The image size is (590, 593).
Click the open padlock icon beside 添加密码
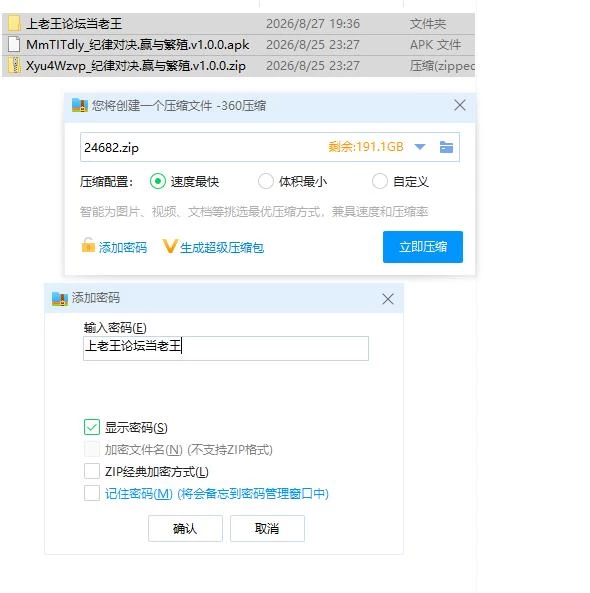click(x=88, y=245)
